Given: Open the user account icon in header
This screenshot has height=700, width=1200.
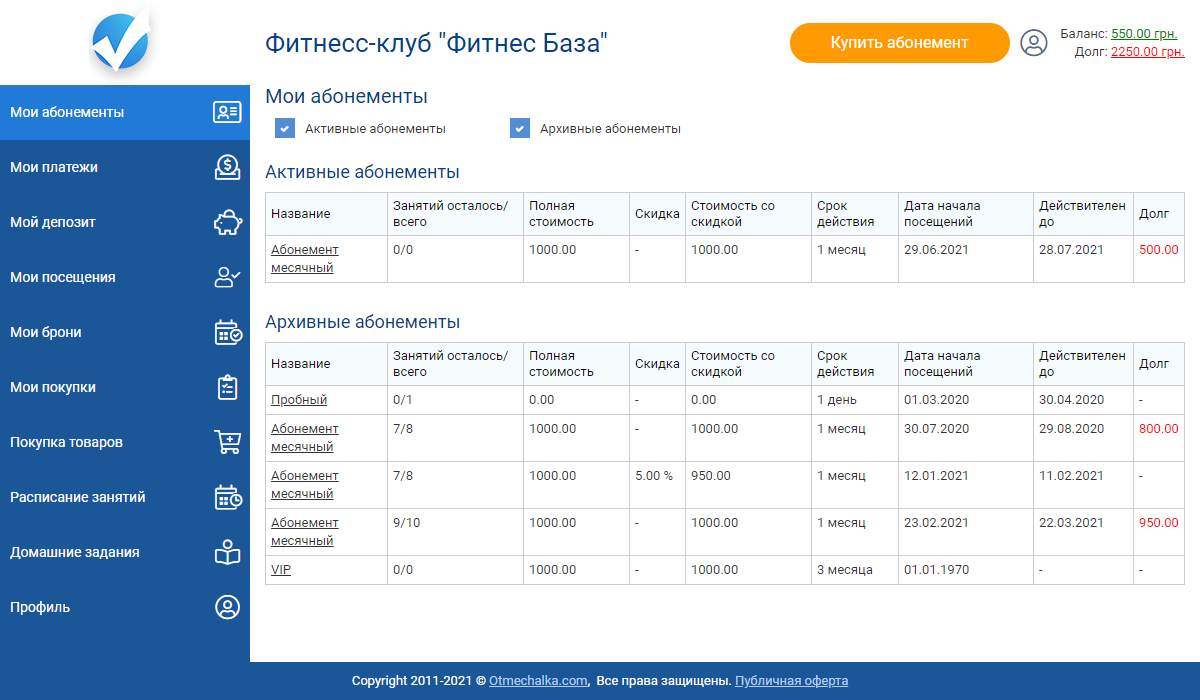Looking at the screenshot, I should pos(1033,43).
